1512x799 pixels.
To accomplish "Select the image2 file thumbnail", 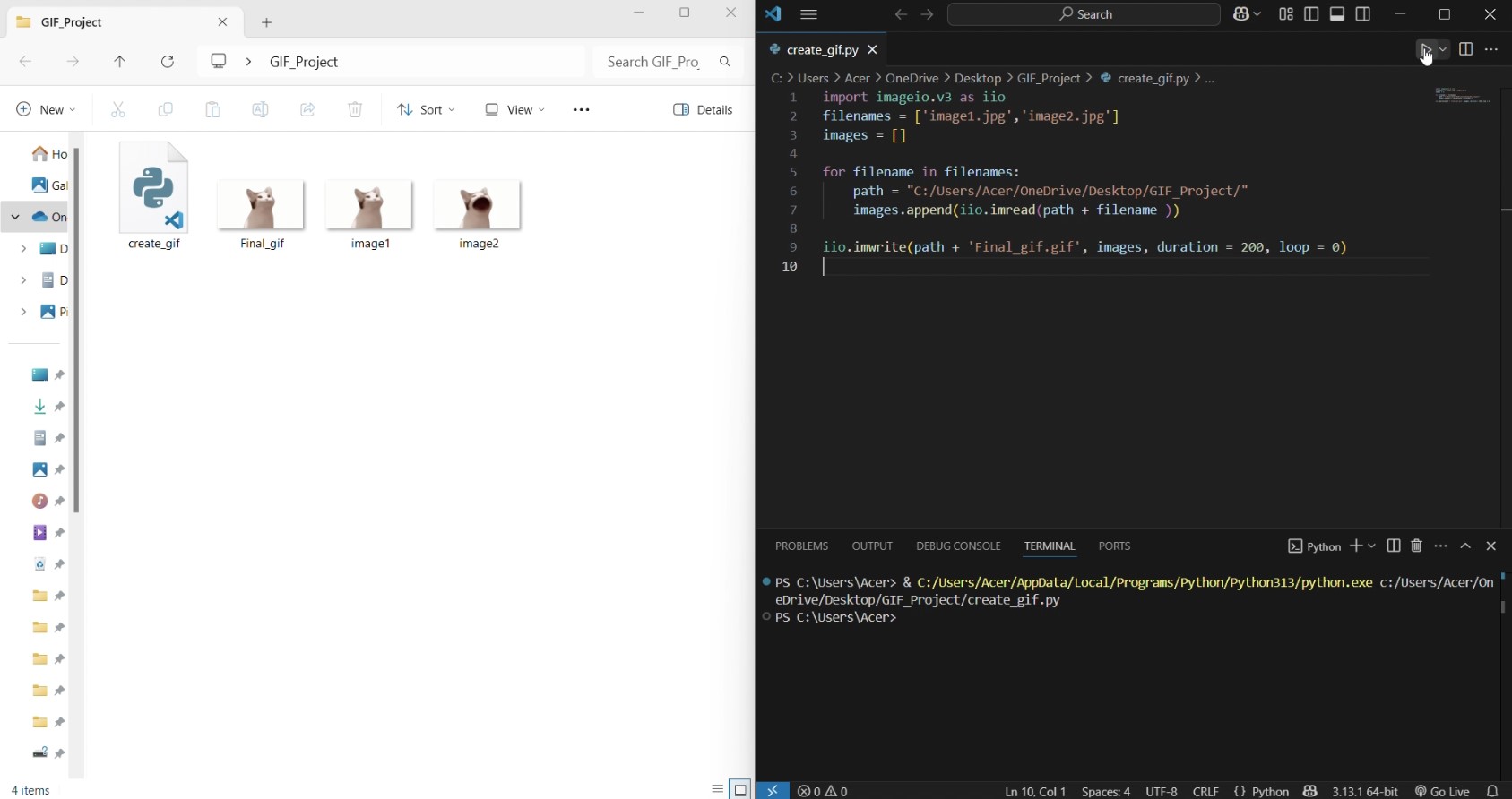I will [479, 215].
